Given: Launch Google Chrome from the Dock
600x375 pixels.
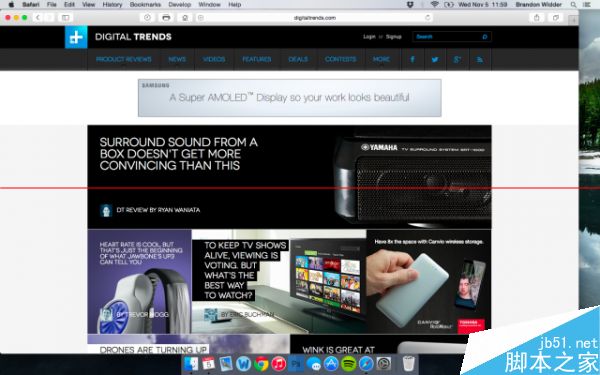Looking at the screenshot, I should [x=261, y=364].
